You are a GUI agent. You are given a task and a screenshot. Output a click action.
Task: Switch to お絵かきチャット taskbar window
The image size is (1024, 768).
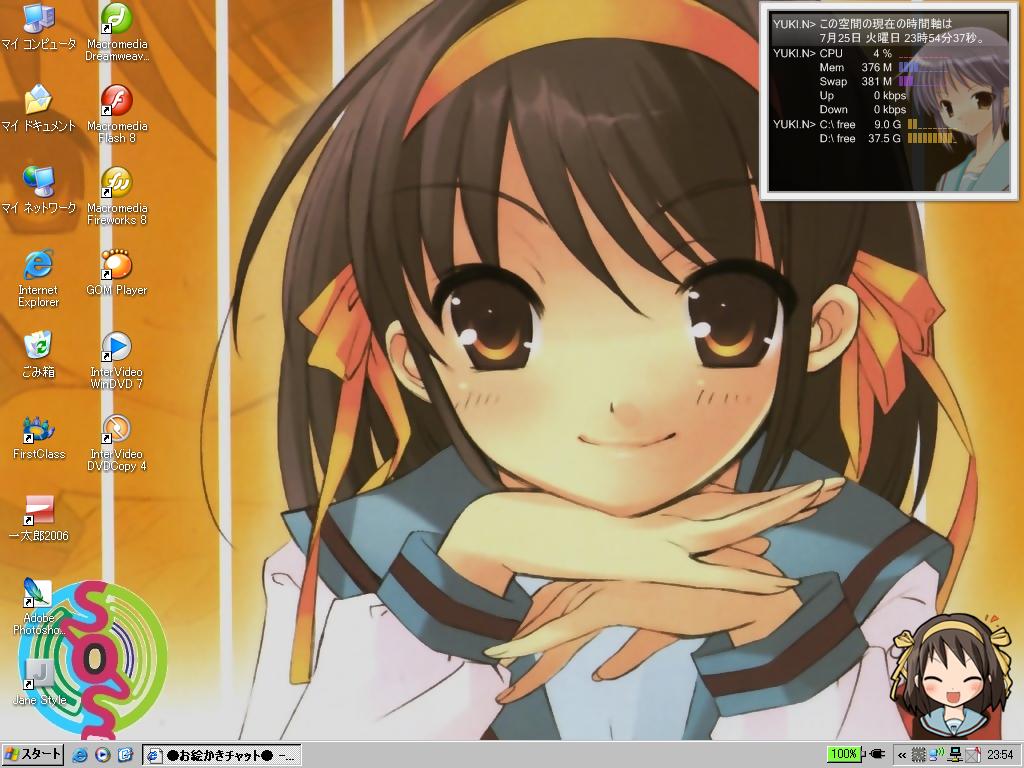222,756
